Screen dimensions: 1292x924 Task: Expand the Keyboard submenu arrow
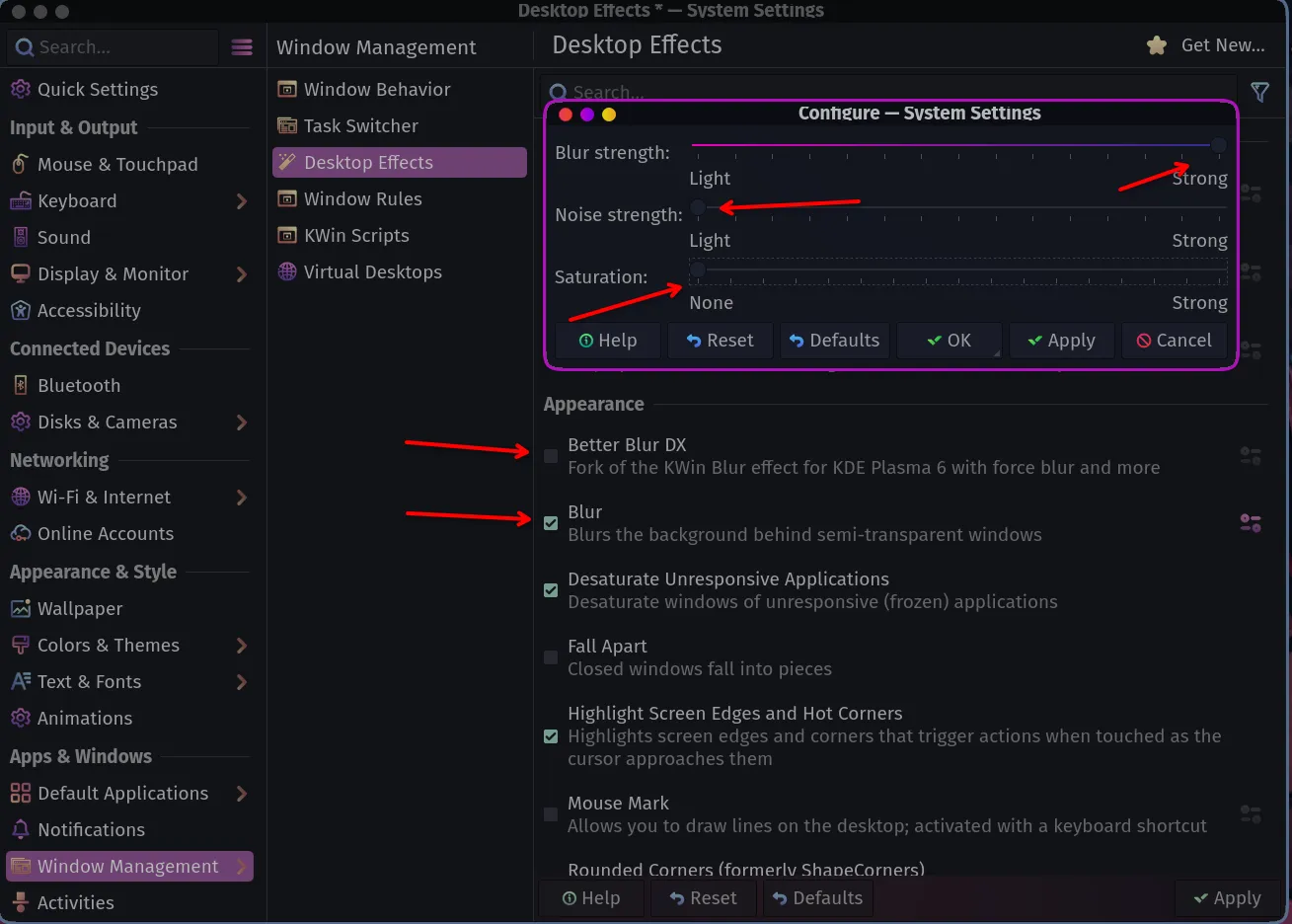[x=242, y=201]
